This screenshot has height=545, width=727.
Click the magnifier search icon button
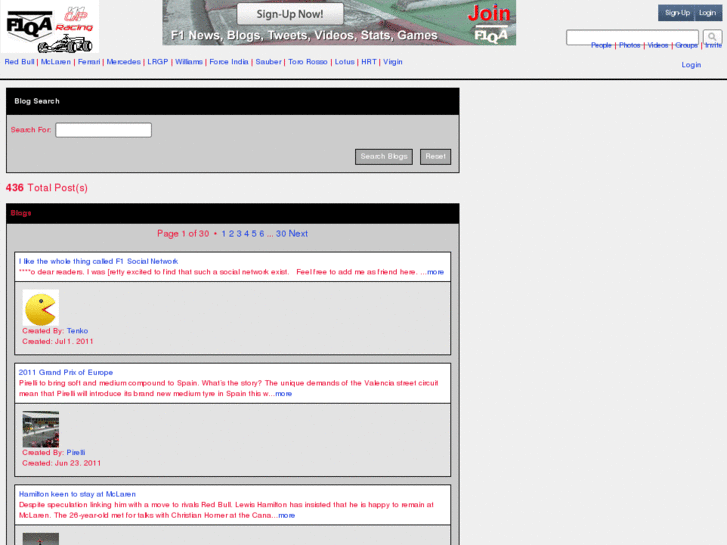[x=712, y=37]
